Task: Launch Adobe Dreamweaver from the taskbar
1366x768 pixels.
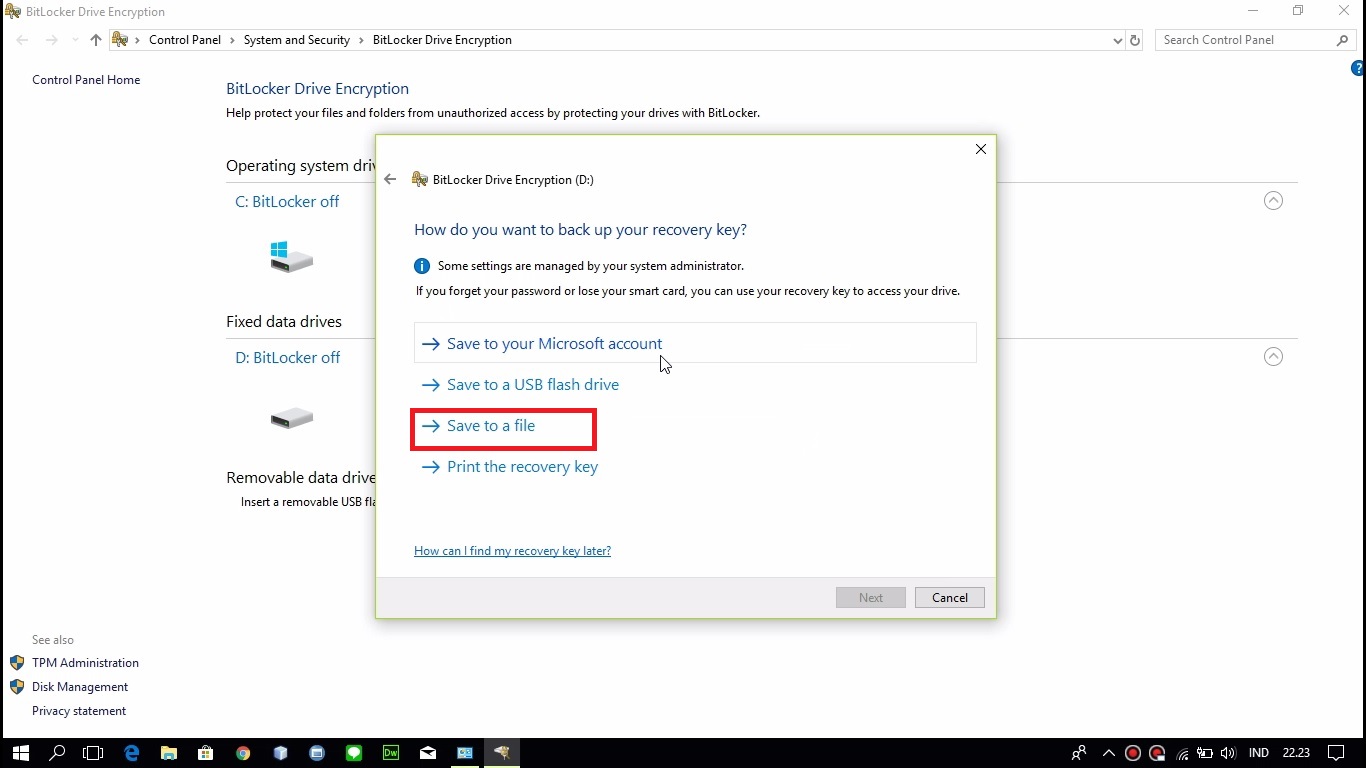Action: [391, 753]
